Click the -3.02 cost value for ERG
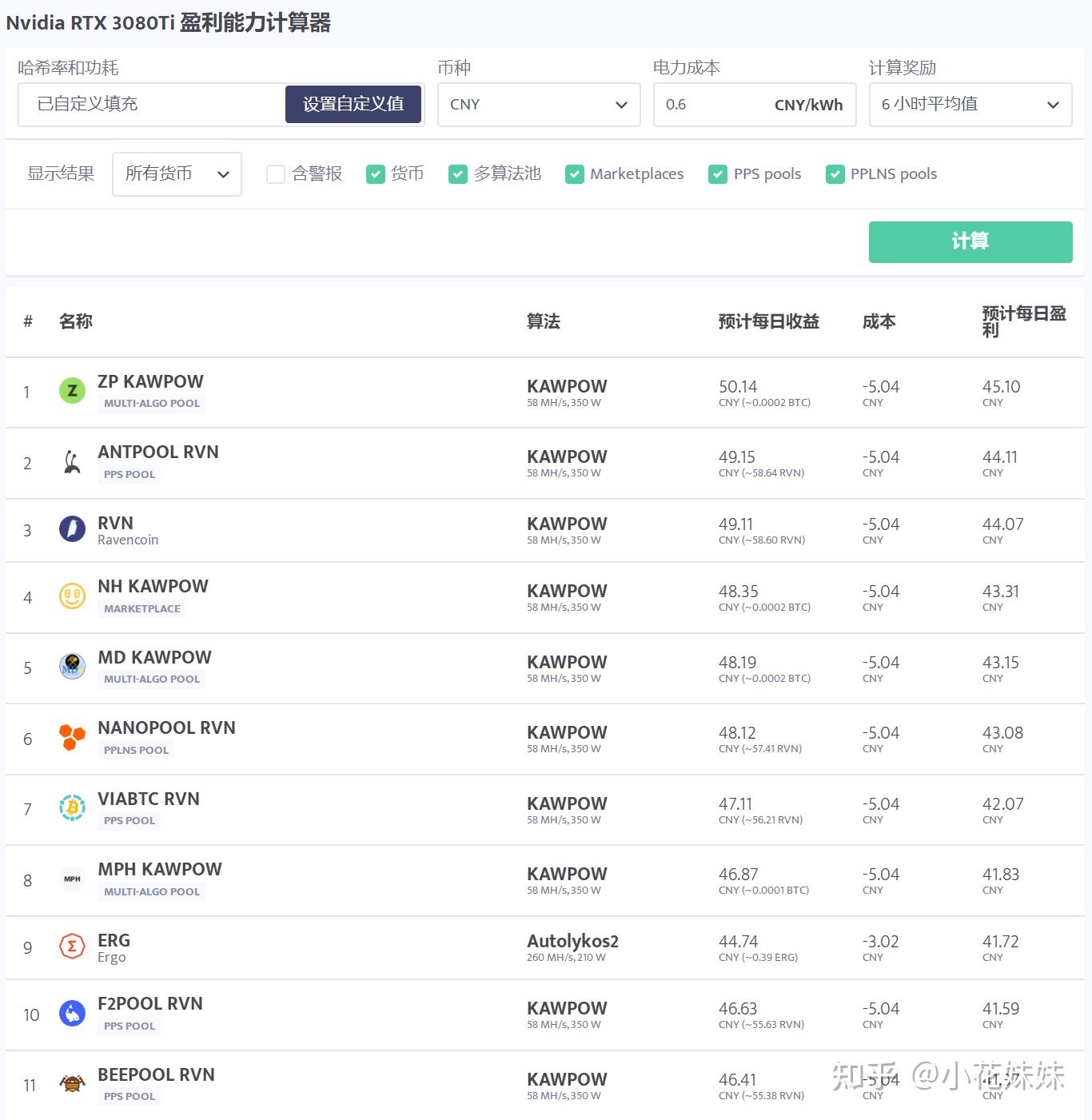Image resolution: width=1092 pixels, height=1120 pixels. 880,942
